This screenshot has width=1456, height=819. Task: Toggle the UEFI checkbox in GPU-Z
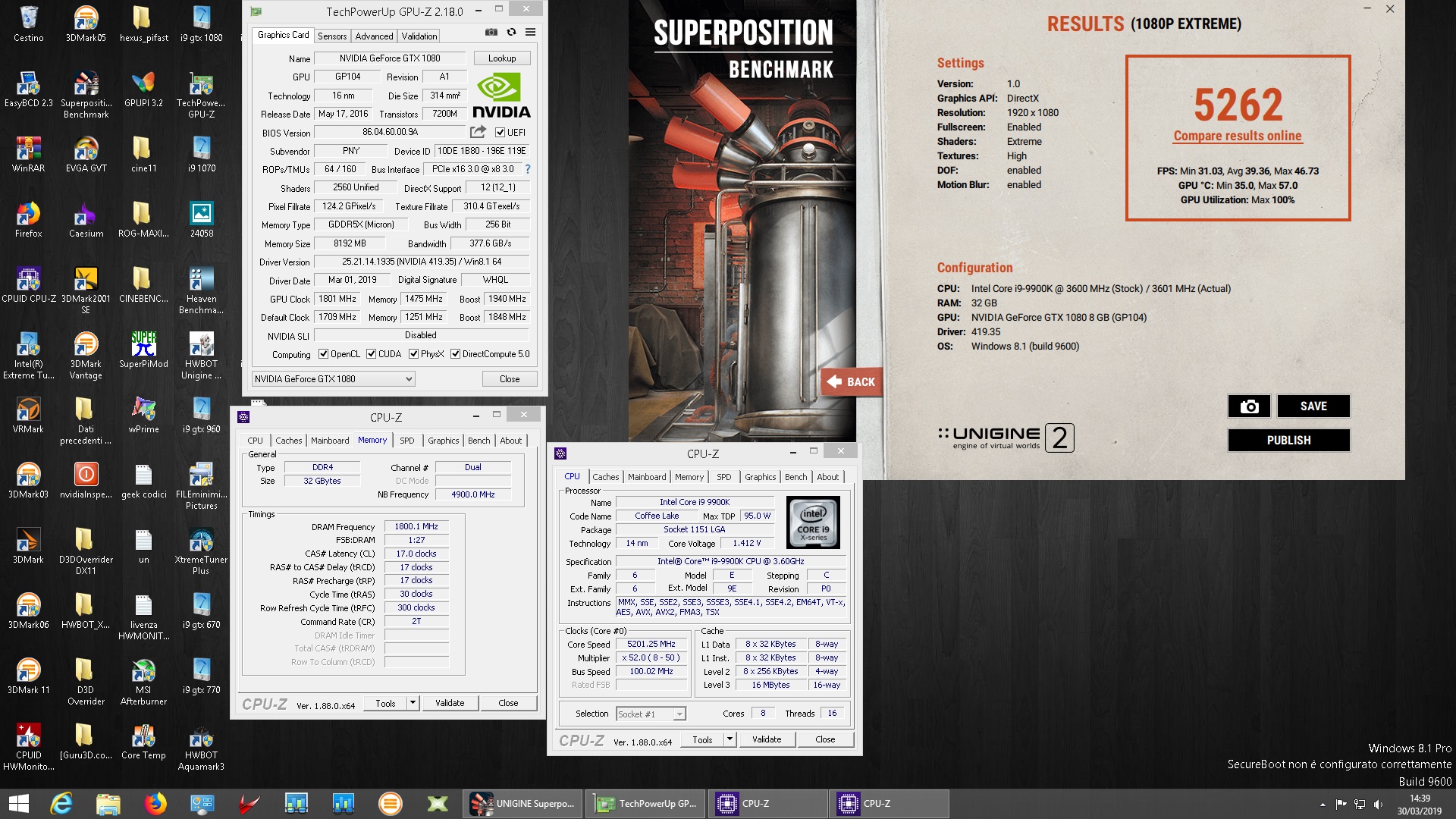[500, 132]
